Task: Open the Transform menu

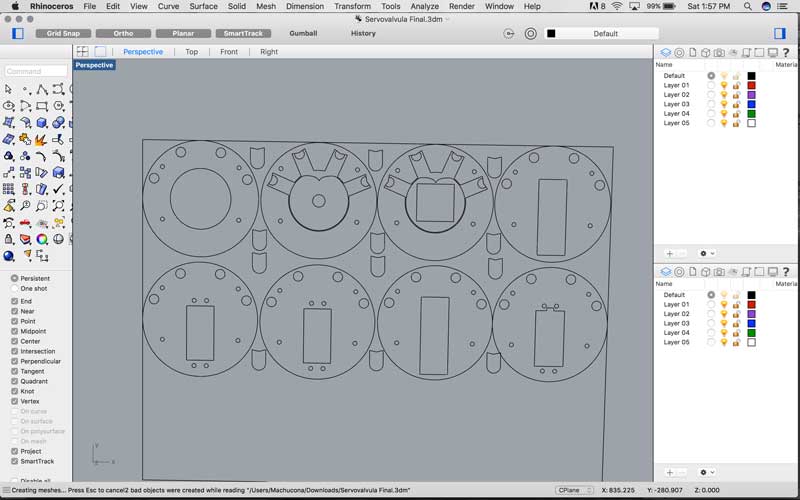Action: (352, 6)
